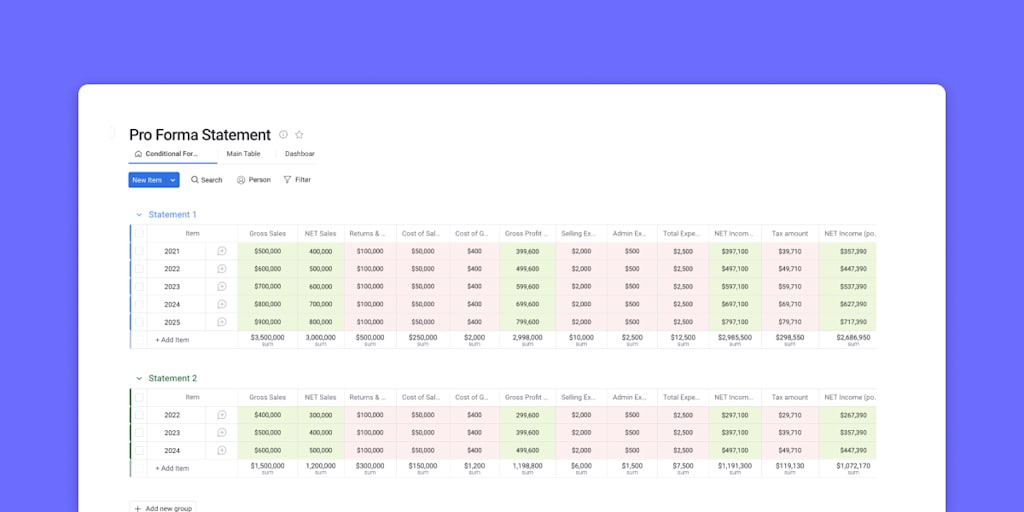
Task: Open the New Item dropdown arrow
Action: [172, 180]
